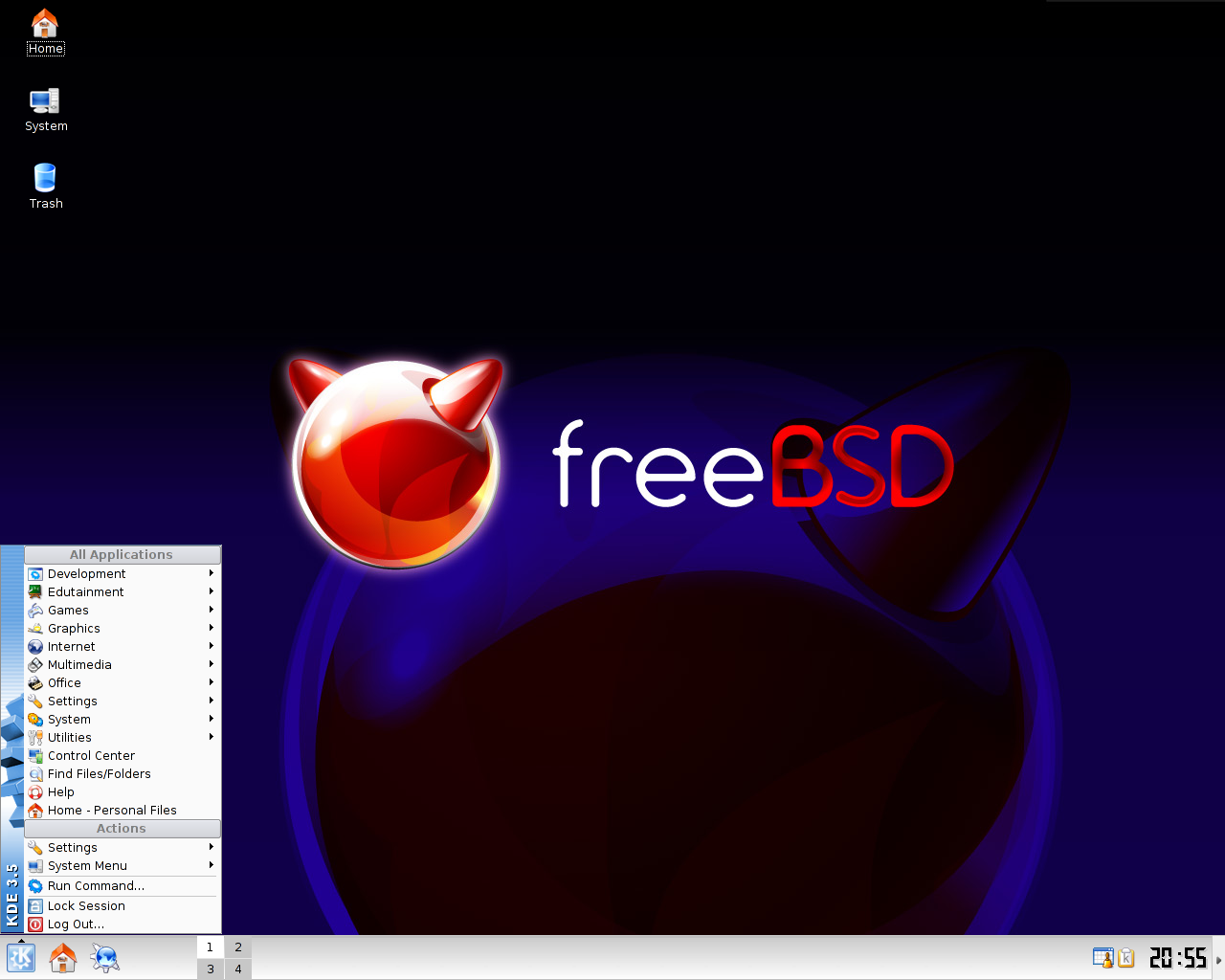Open the System category in the K menu
This screenshot has height=980, width=1225.
[122, 720]
